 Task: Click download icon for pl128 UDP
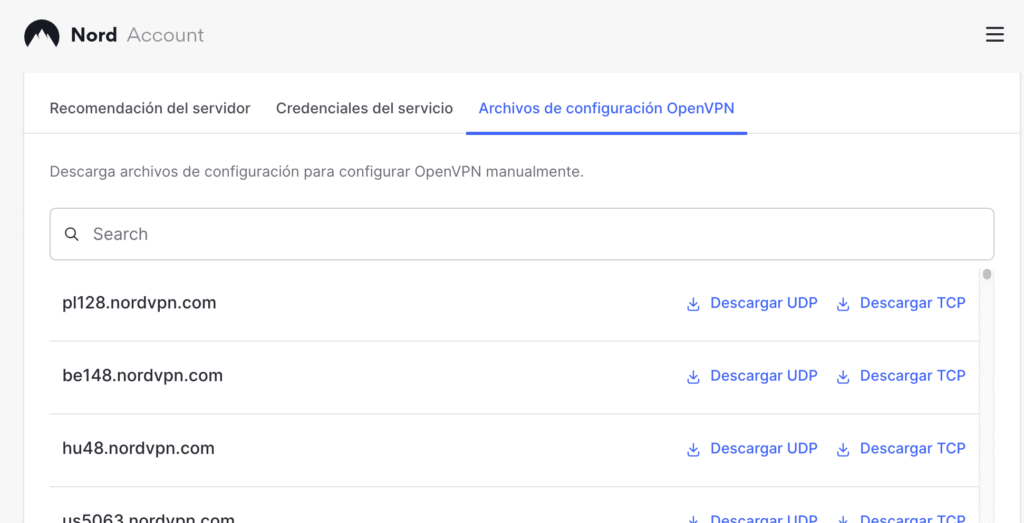[x=693, y=304]
